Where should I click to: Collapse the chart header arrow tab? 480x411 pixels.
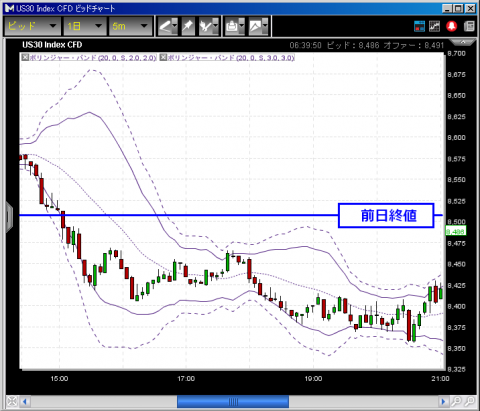[462, 42]
